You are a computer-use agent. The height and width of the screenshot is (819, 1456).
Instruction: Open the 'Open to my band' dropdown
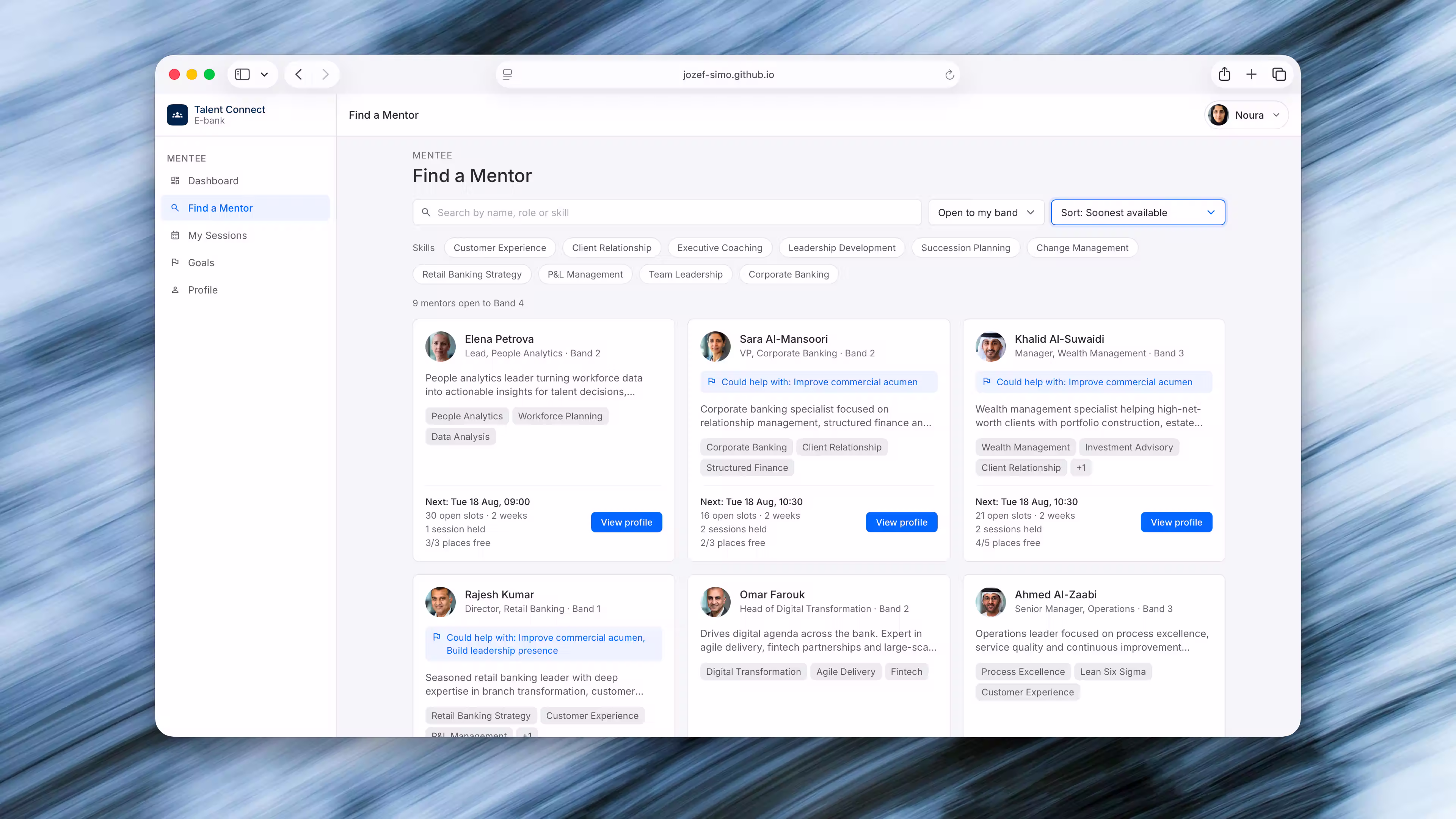pyautogui.click(x=986, y=212)
